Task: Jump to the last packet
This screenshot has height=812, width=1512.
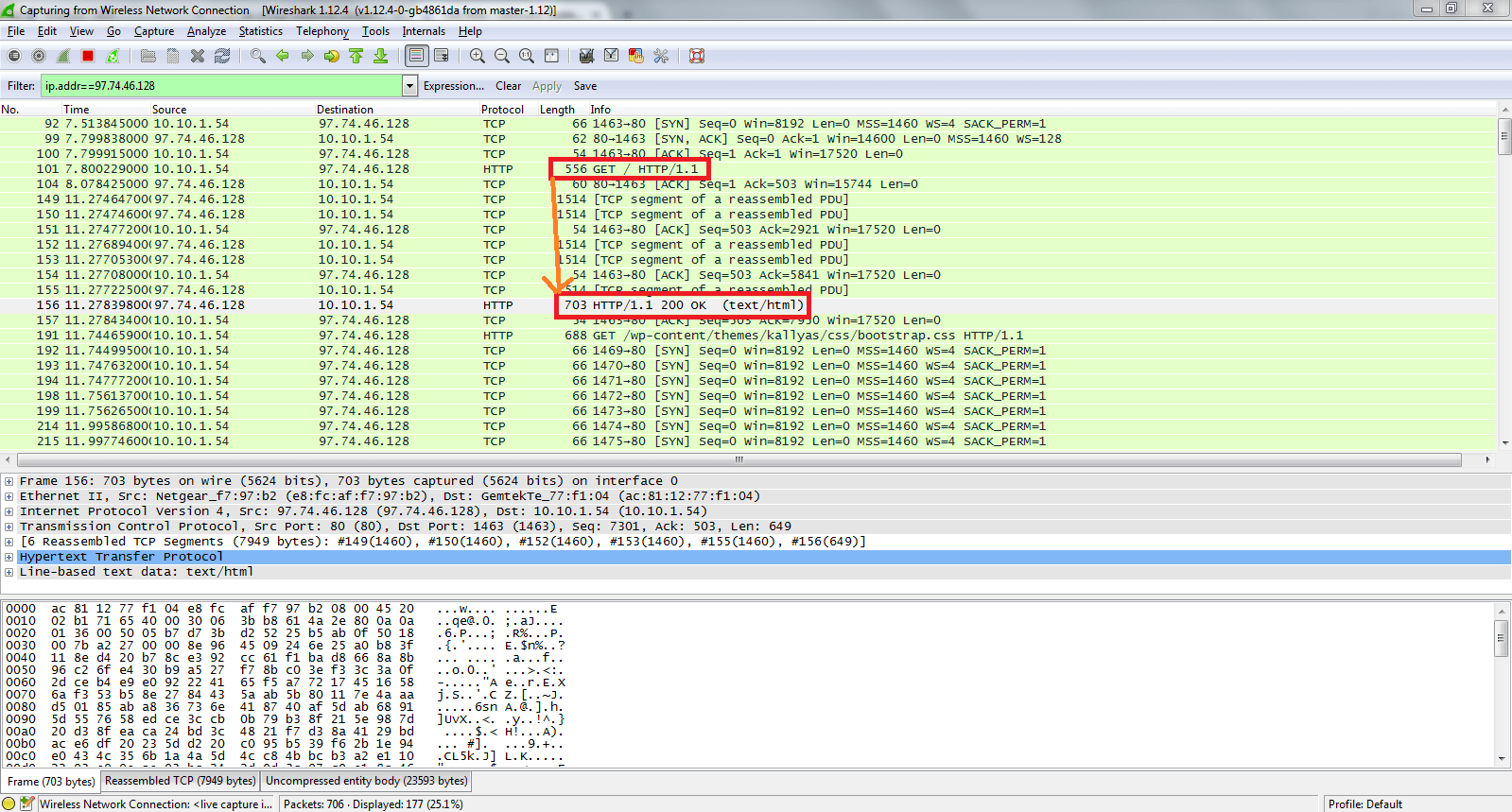Action: (381, 56)
